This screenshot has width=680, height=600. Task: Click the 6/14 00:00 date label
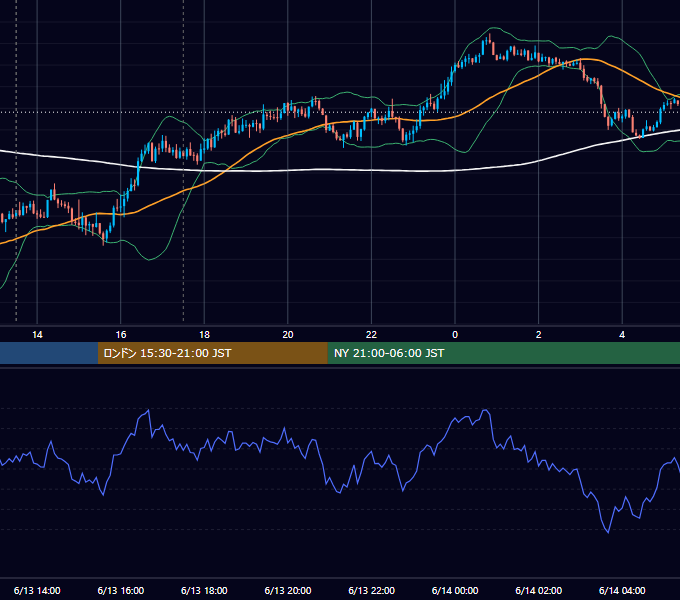(455, 590)
